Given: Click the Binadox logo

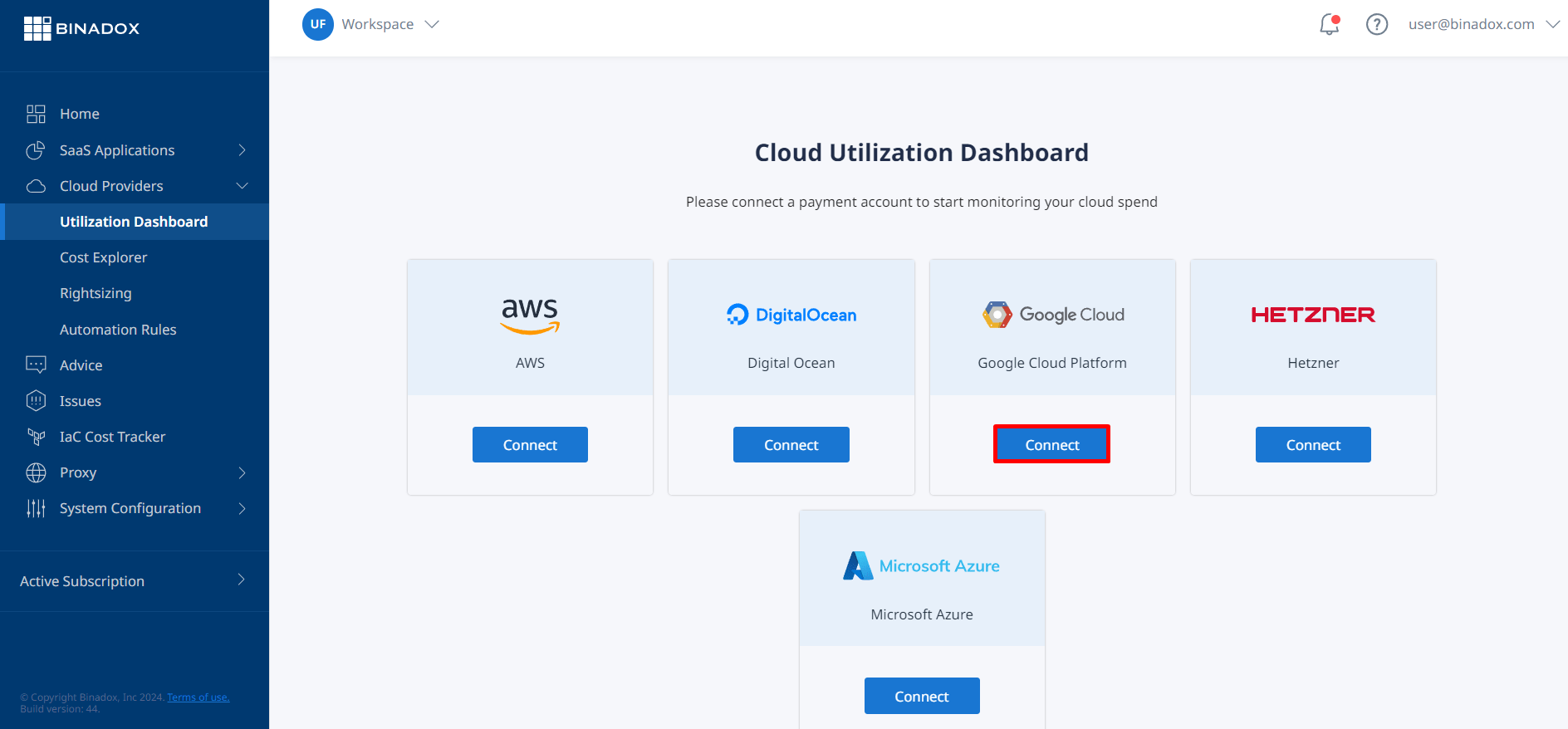Looking at the screenshot, I should pyautogui.click(x=81, y=28).
